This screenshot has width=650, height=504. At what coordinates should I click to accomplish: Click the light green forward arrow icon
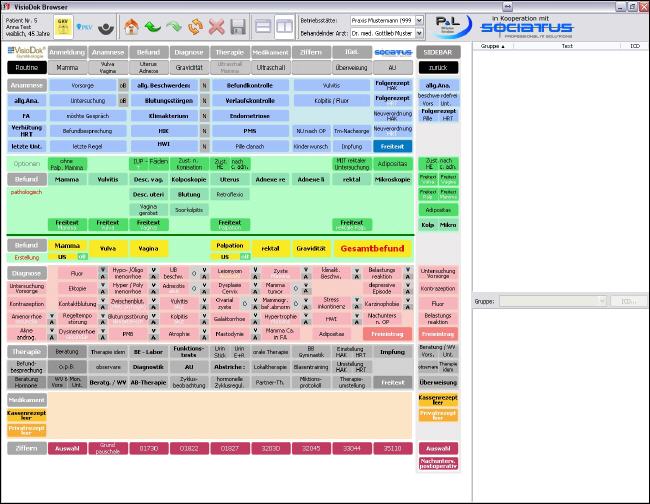click(174, 25)
